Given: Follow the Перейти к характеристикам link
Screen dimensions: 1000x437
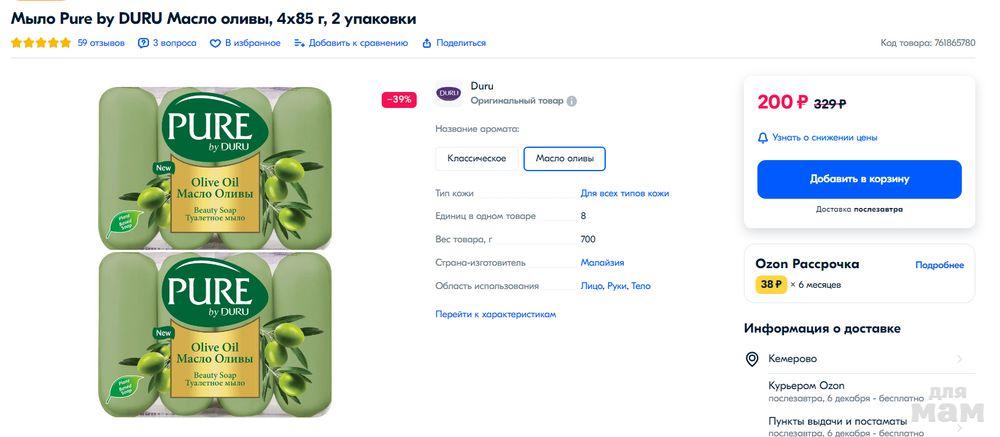Looking at the screenshot, I should click(495, 314).
